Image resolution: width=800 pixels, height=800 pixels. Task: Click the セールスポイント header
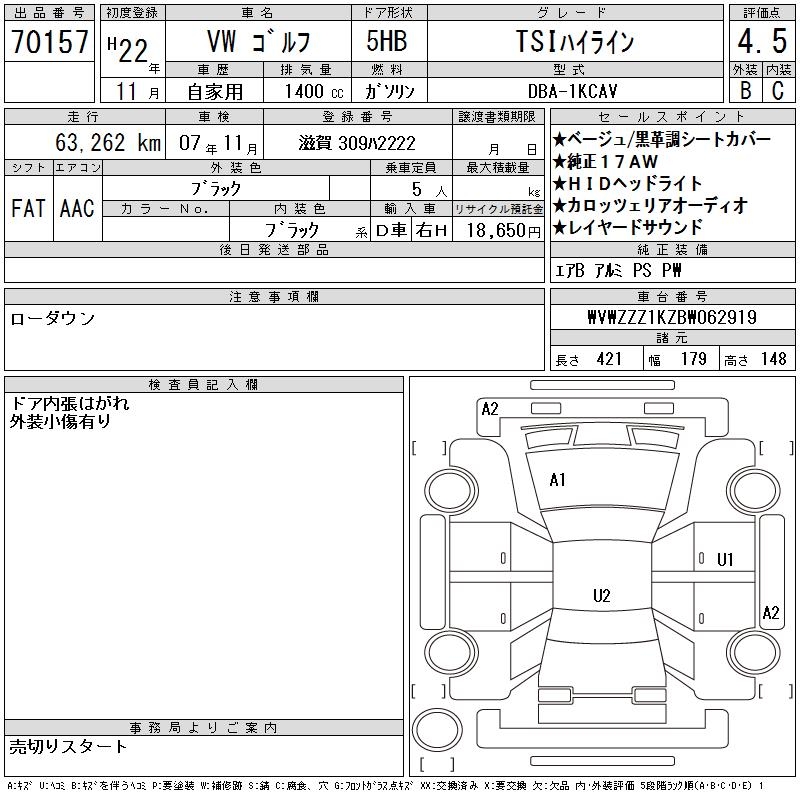coord(672,117)
